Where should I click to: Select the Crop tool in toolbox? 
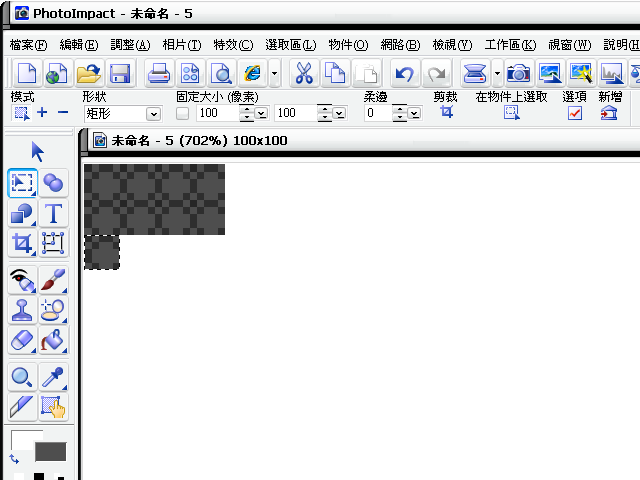(22, 243)
